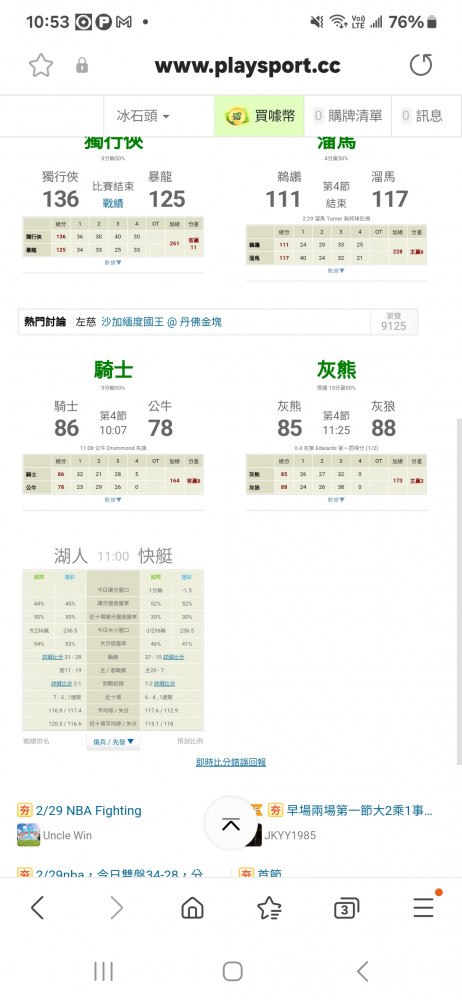This screenshot has width=462, height=1000.
Task: Open 詳細比分 beside the 1-2 head-to-head record
Action: (165, 683)
